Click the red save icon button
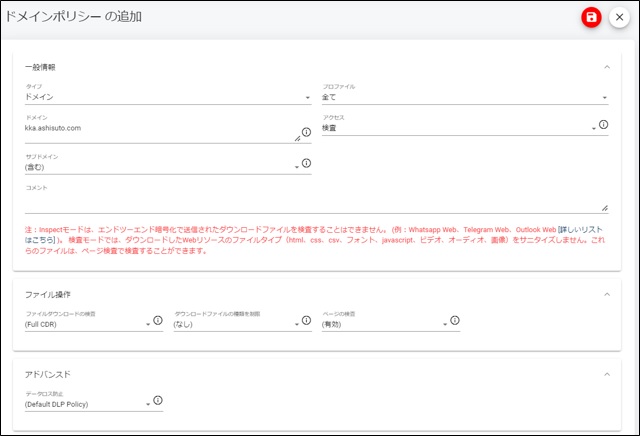Screen dimensions: 640x436 pyautogui.click(x=592, y=18)
